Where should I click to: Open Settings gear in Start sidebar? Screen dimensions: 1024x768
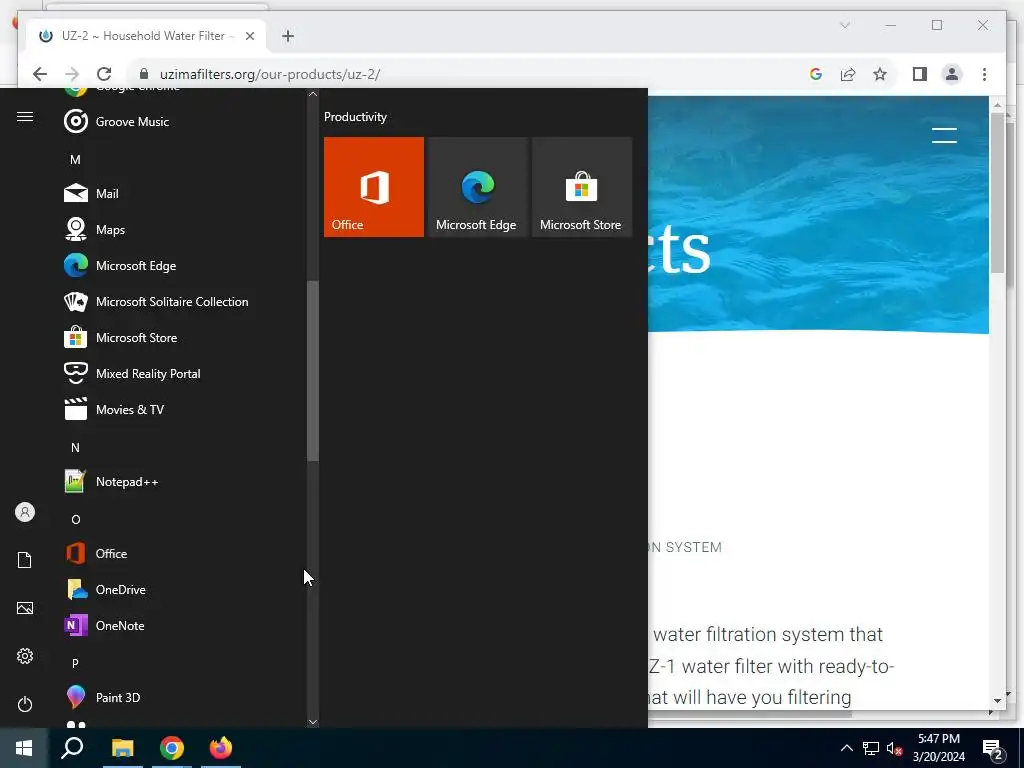pos(25,656)
